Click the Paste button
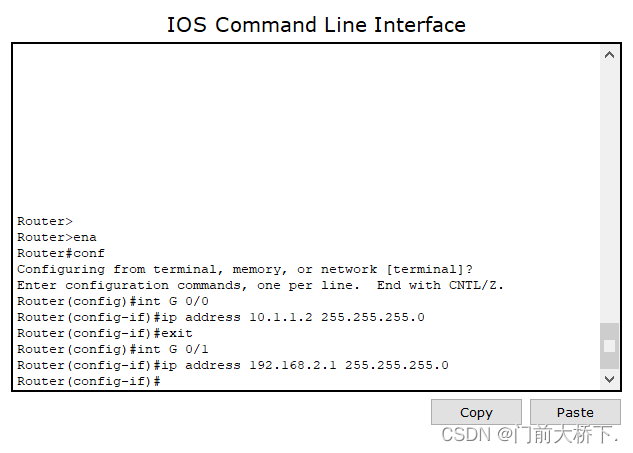The width and height of the screenshot is (633, 453). coord(575,412)
